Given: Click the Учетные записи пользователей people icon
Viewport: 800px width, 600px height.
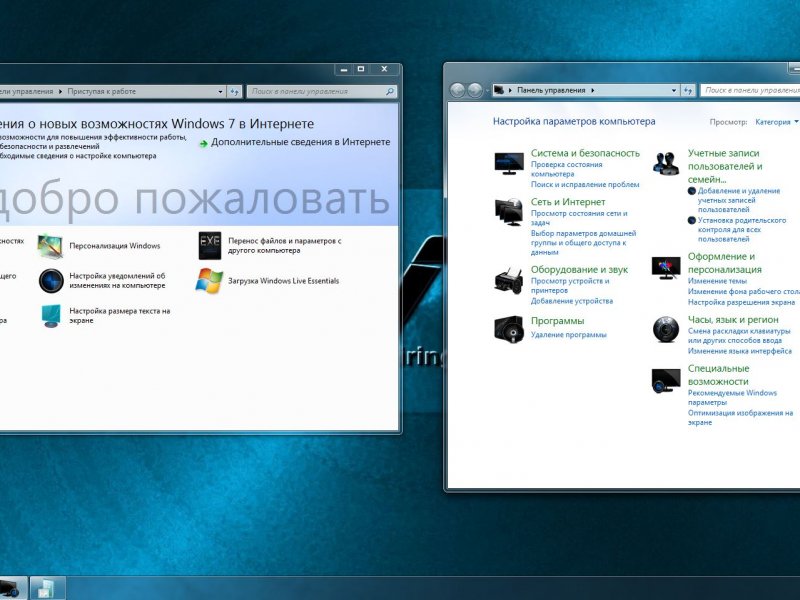Looking at the screenshot, I should tap(666, 163).
